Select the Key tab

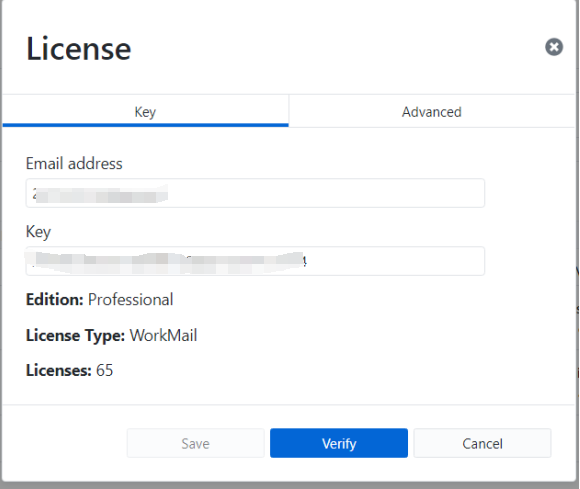pos(145,112)
